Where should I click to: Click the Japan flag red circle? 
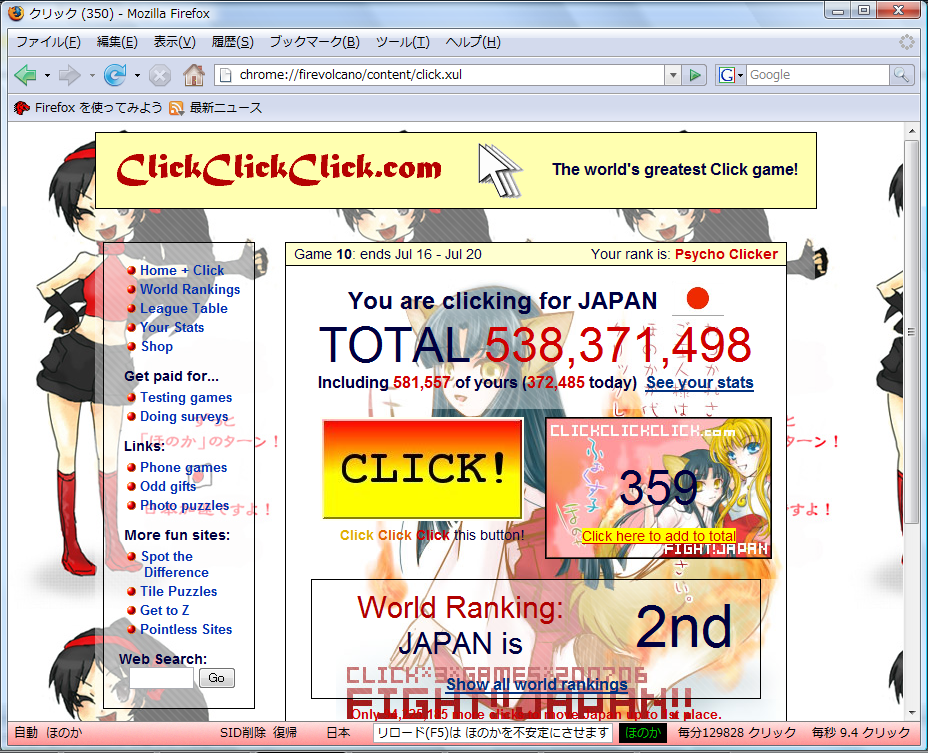[x=698, y=298]
